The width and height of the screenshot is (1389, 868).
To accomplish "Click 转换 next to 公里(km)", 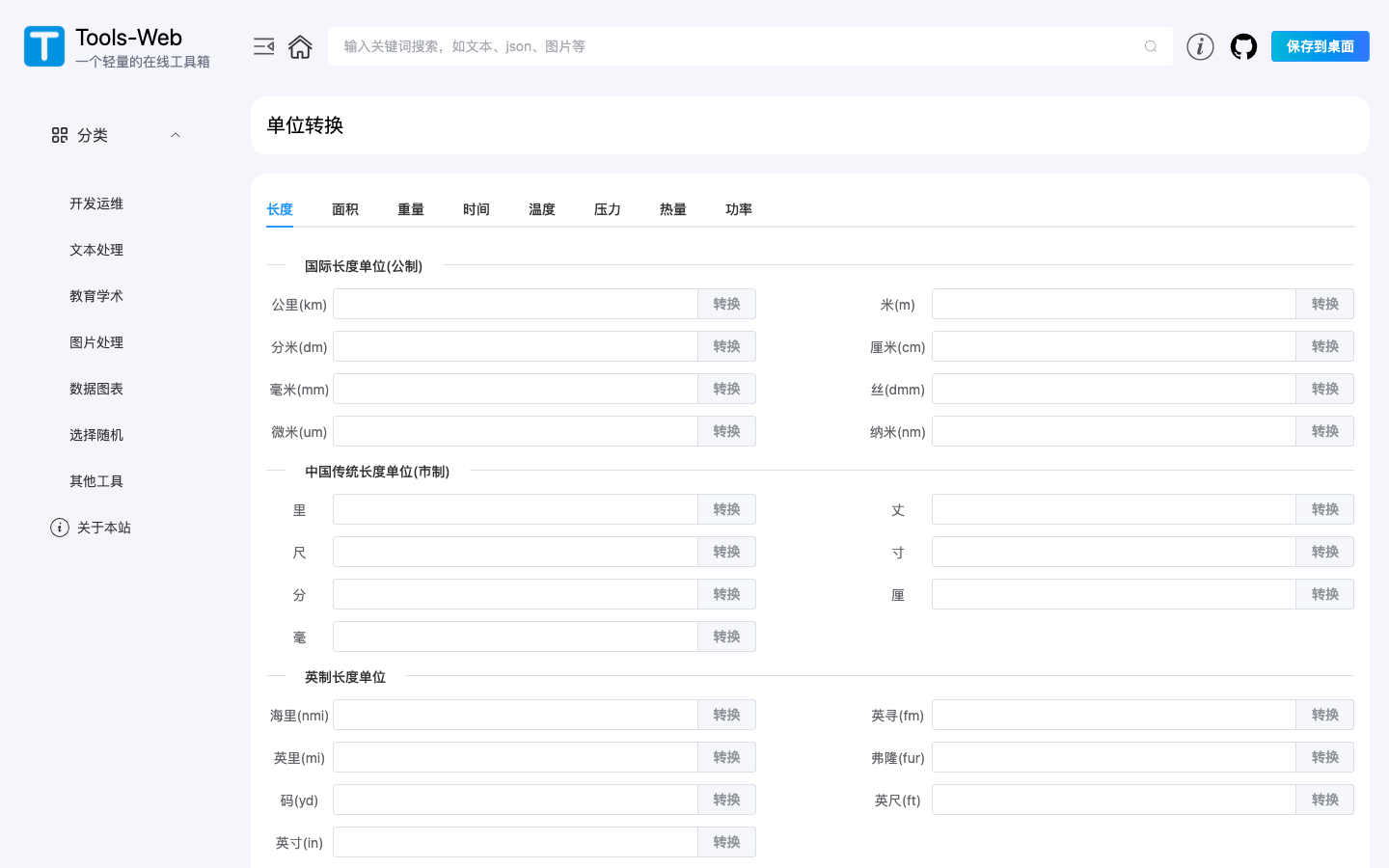I will coord(726,303).
